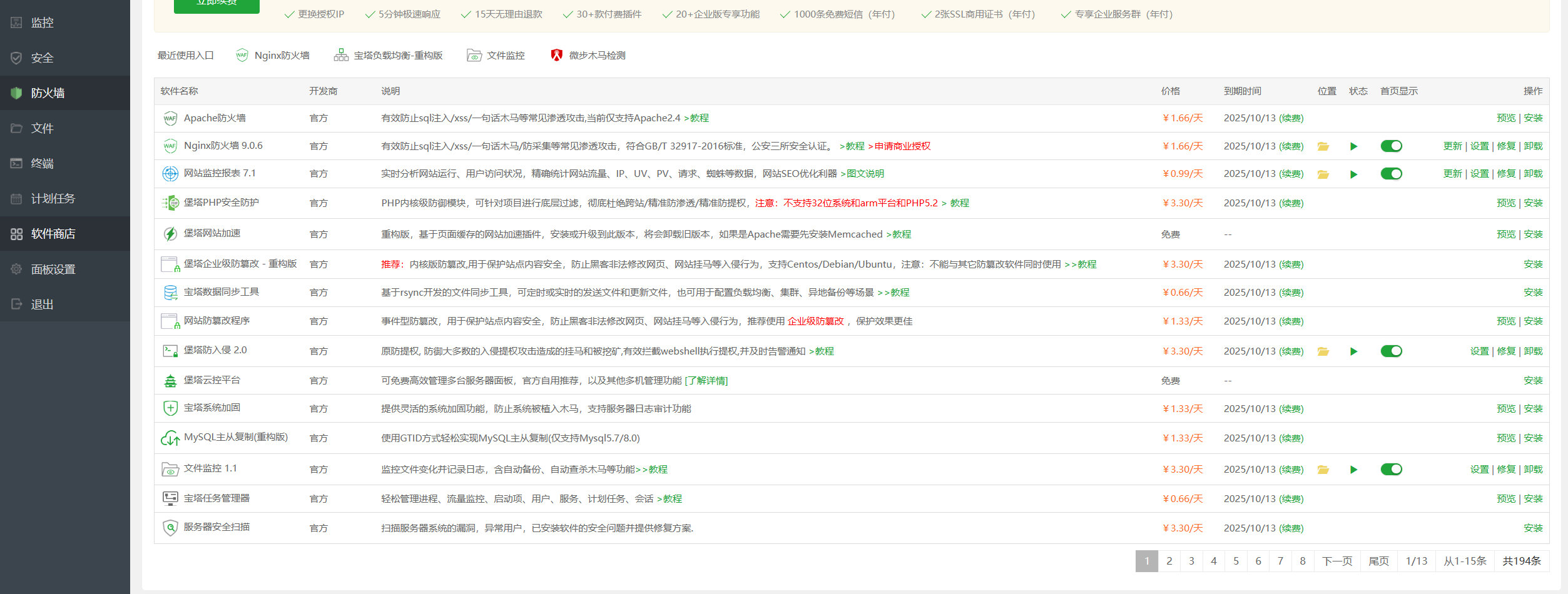Image resolution: width=1568 pixels, height=594 pixels.
Task: Click the status play icon for Nginx防火墙
Action: point(1354,146)
